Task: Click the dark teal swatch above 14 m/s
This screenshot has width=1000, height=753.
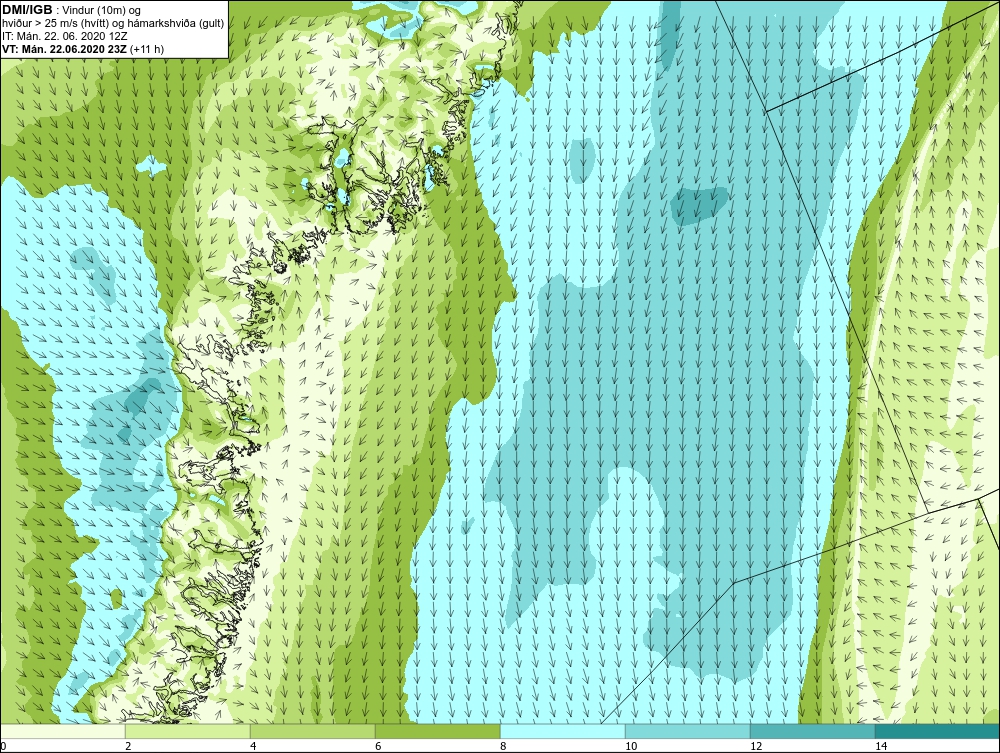Action: [x=938, y=731]
